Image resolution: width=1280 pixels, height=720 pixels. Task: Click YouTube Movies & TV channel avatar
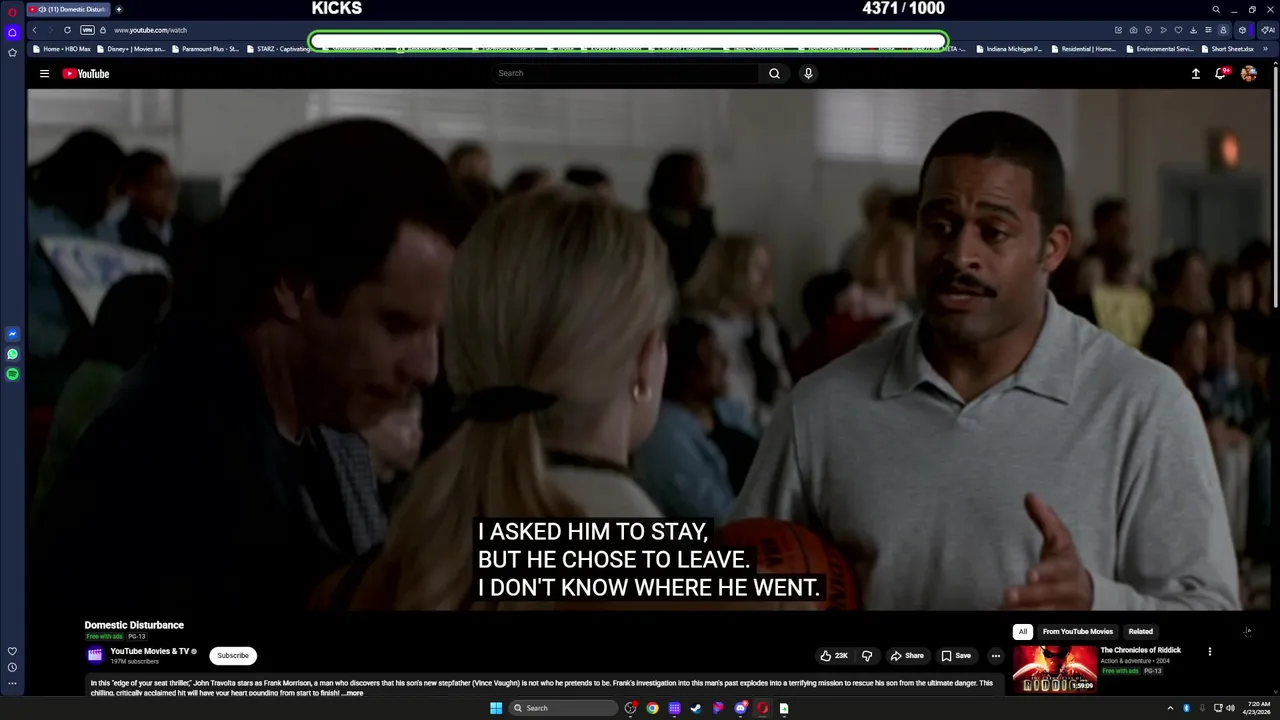[95, 655]
